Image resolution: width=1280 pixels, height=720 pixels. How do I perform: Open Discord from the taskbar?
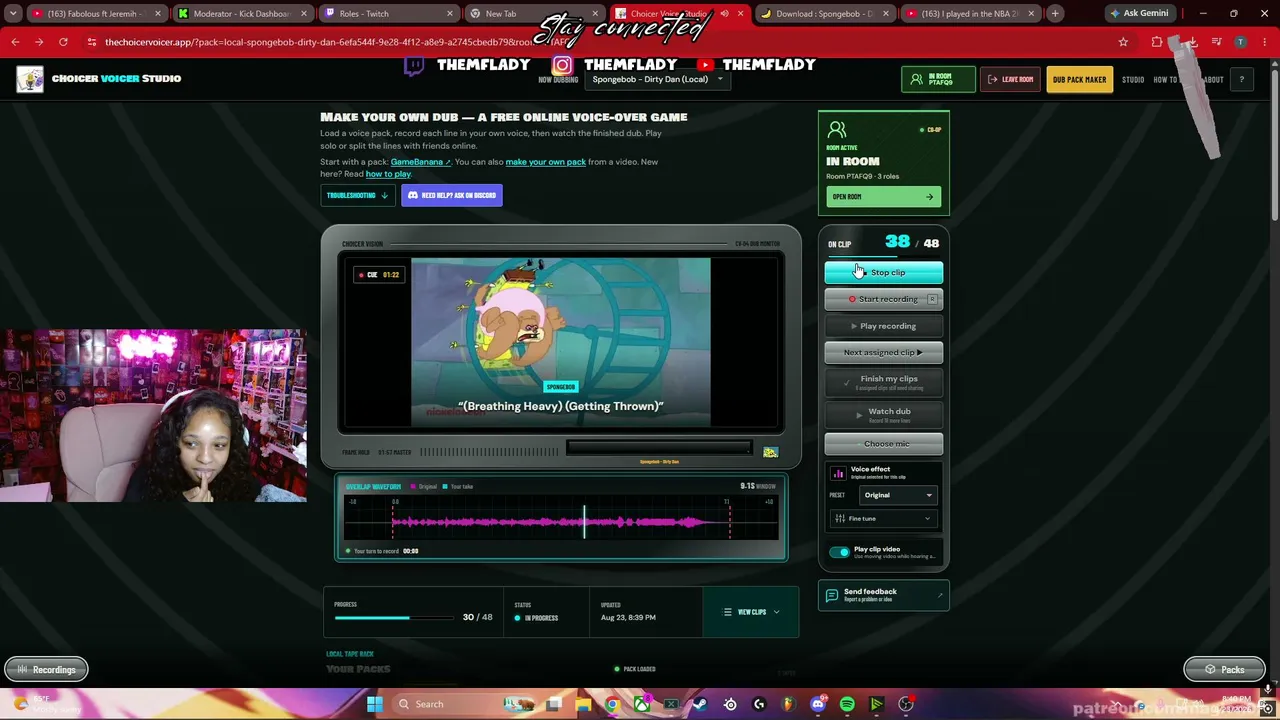tap(818, 704)
